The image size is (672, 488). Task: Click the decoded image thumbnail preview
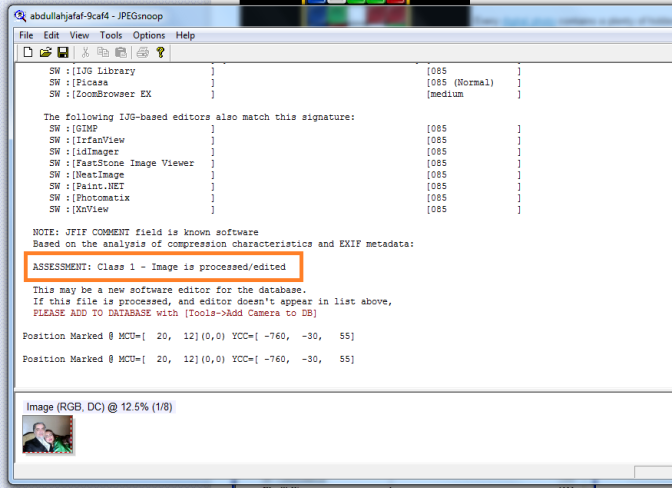click(x=48, y=434)
